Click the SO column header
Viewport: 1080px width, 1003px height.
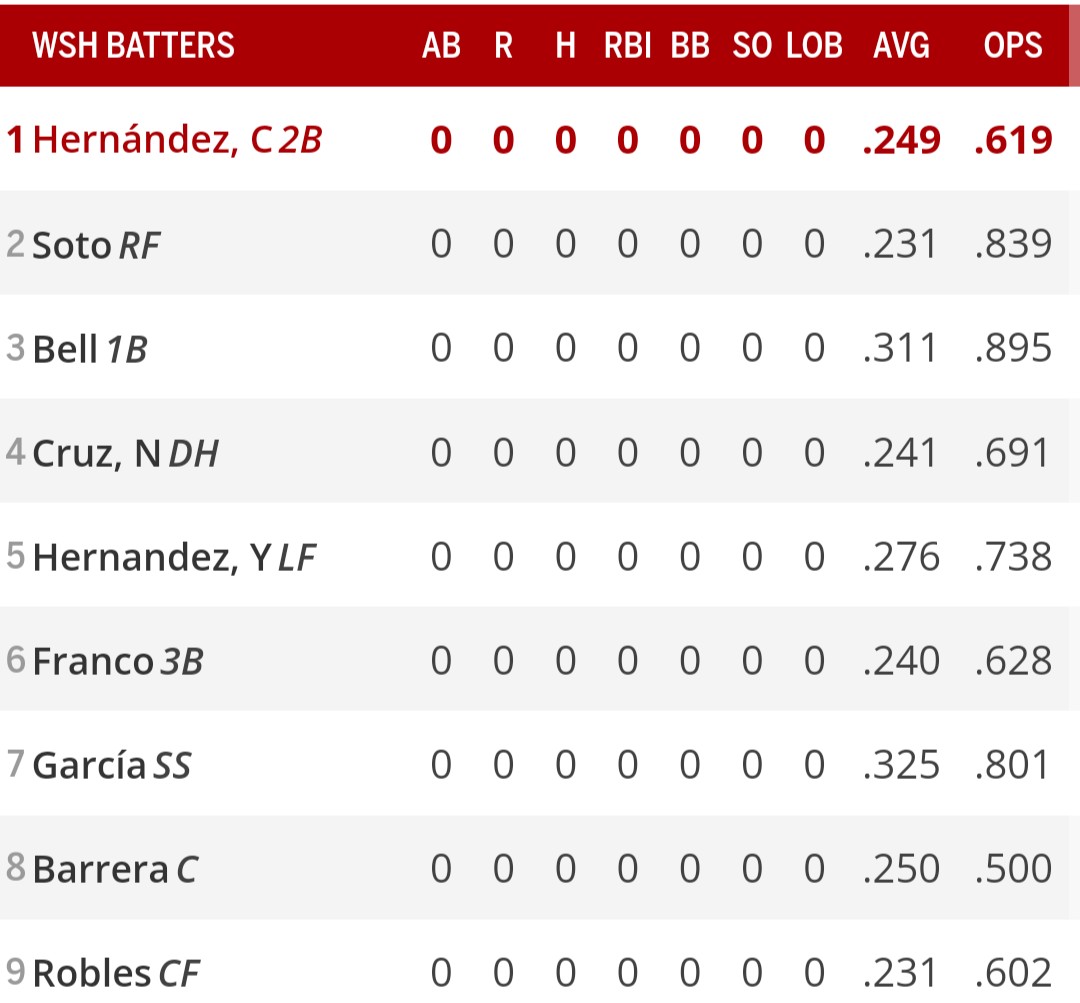point(752,45)
